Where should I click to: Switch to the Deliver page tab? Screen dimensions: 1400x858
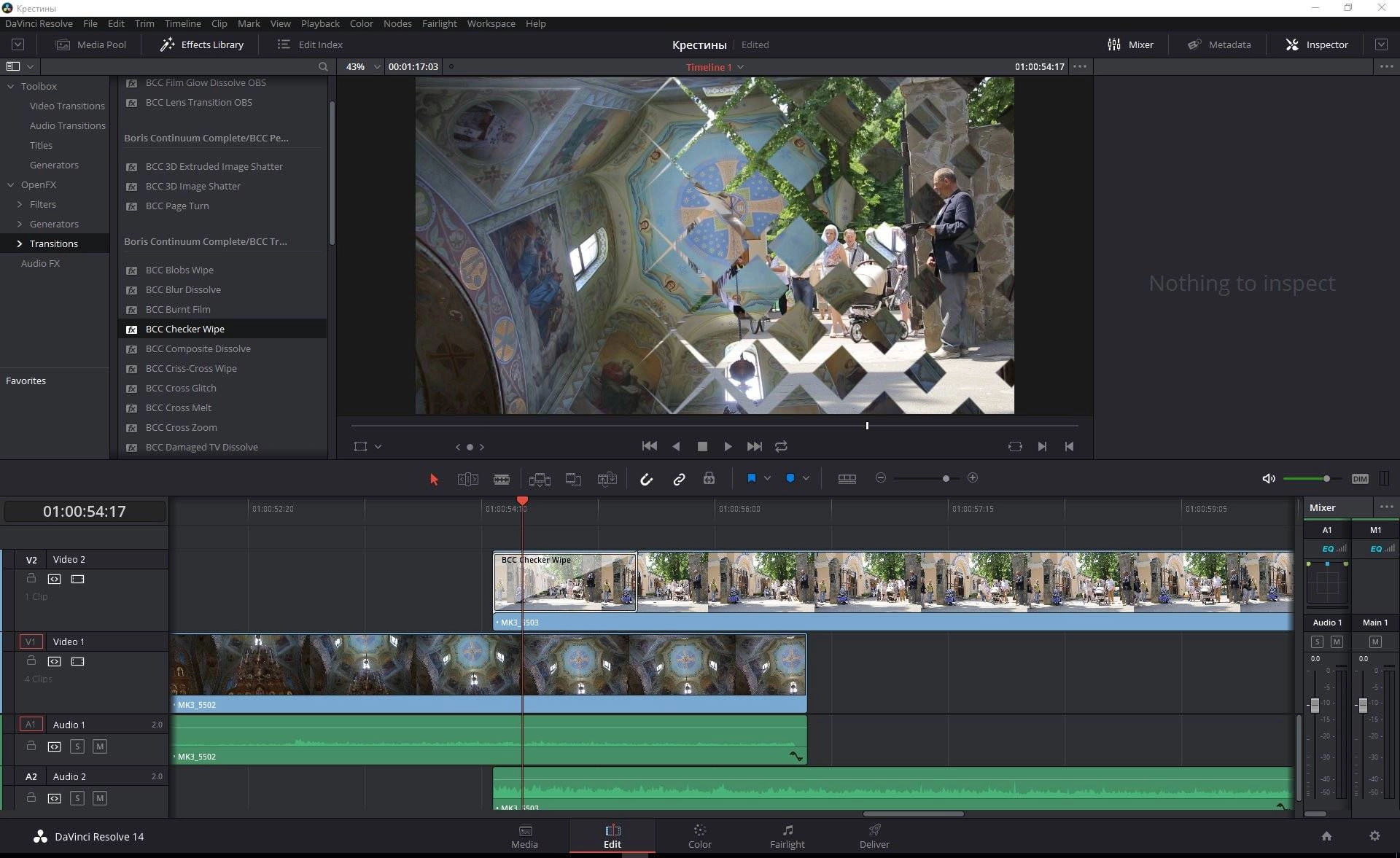pyautogui.click(x=874, y=836)
